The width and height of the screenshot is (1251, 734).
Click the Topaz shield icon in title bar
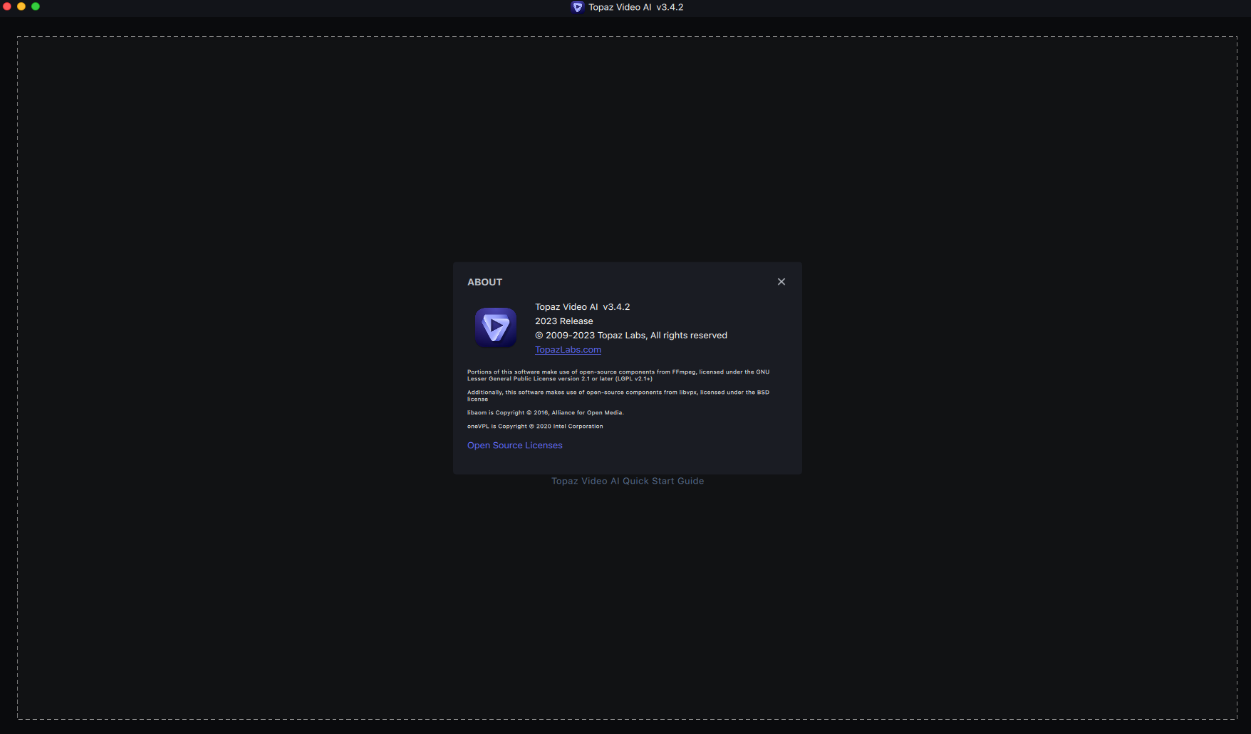coord(577,7)
